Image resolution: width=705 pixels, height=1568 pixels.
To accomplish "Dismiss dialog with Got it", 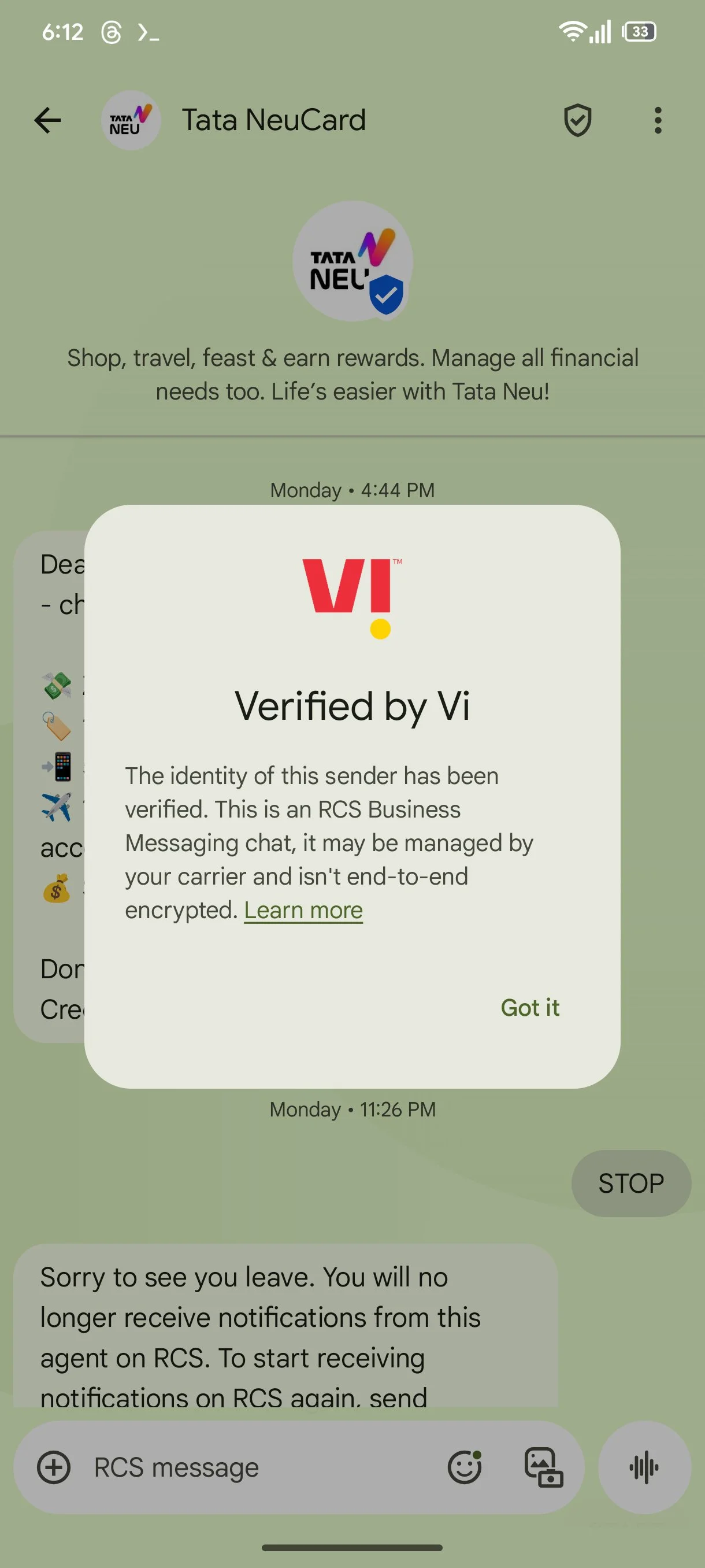I will 530,1007.
